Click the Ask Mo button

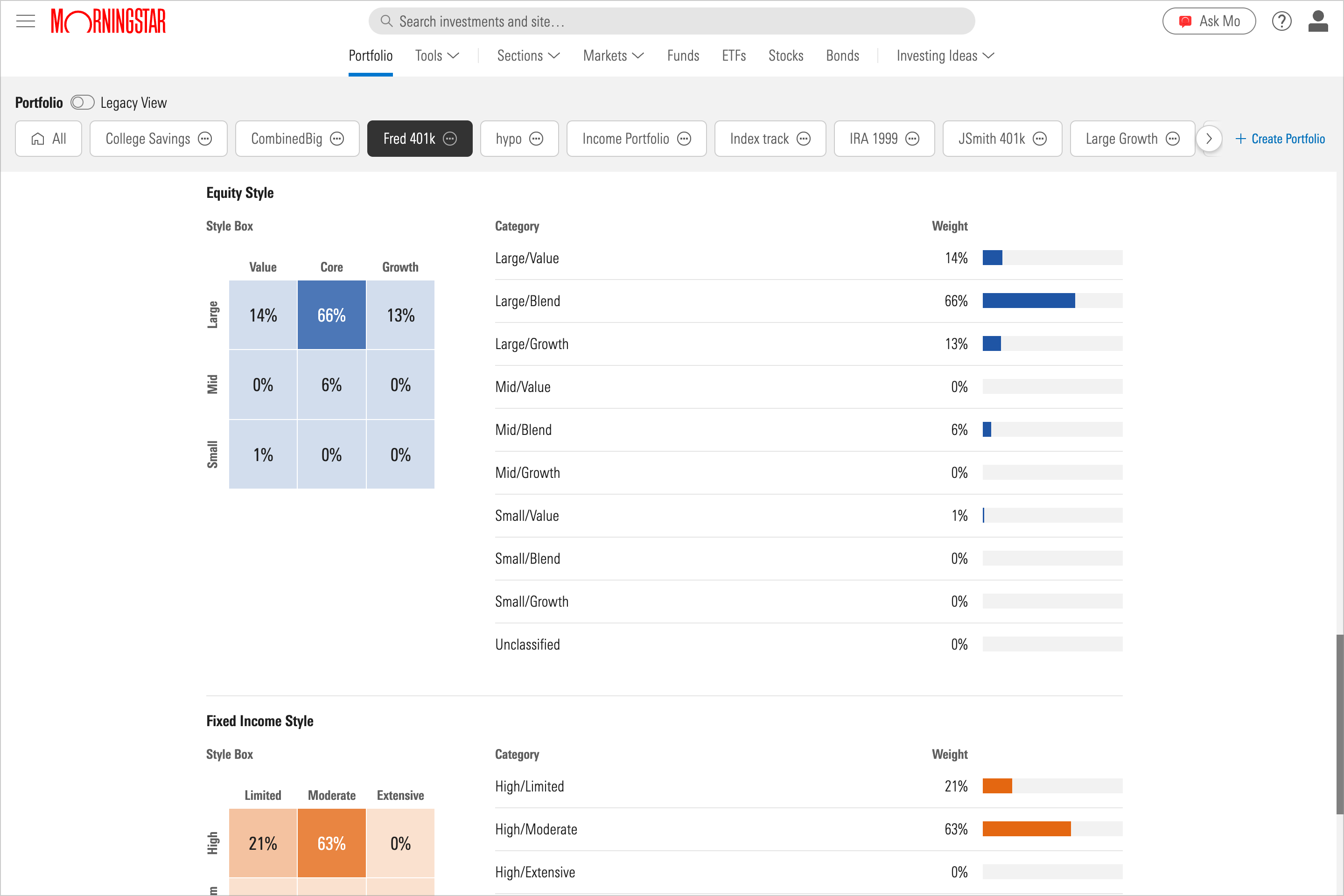click(x=1209, y=22)
